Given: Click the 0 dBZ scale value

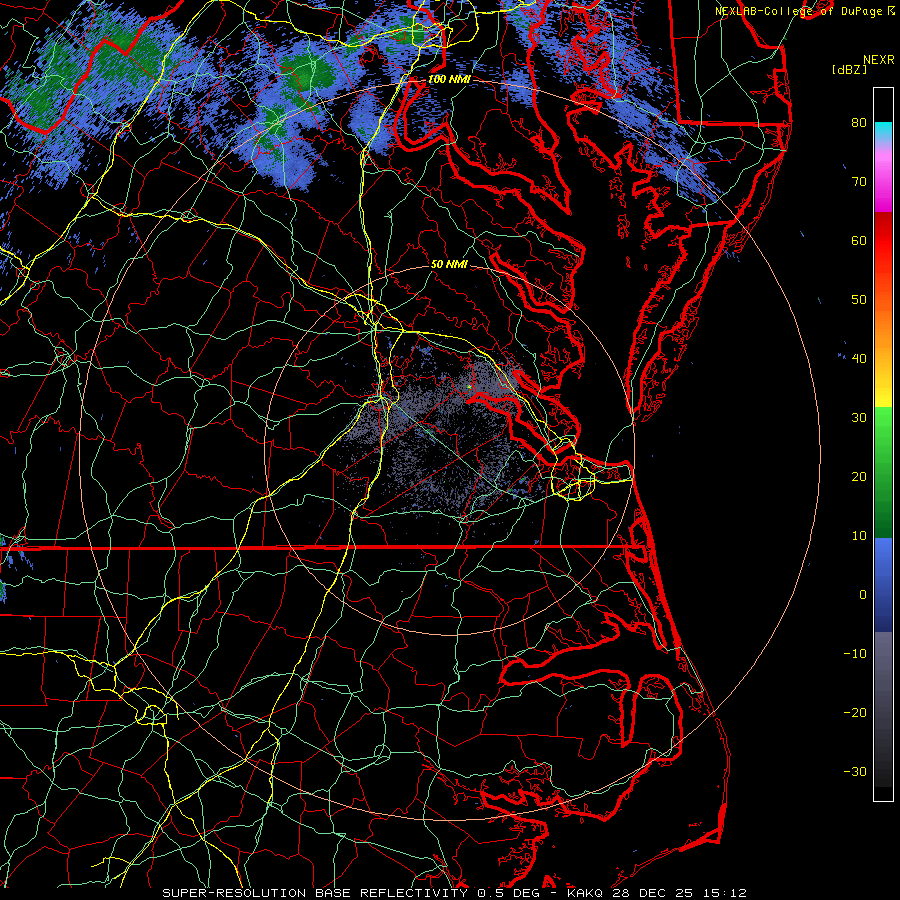Looking at the screenshot, I should click(863, 595).
